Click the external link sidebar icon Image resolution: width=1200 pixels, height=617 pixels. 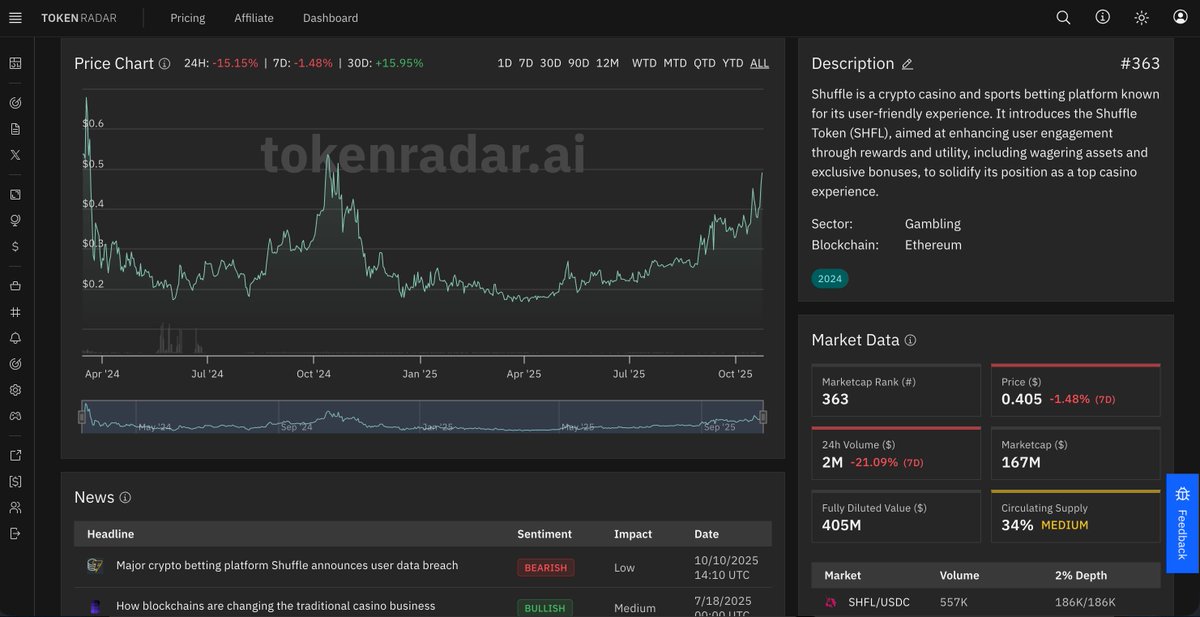(15, 456)
